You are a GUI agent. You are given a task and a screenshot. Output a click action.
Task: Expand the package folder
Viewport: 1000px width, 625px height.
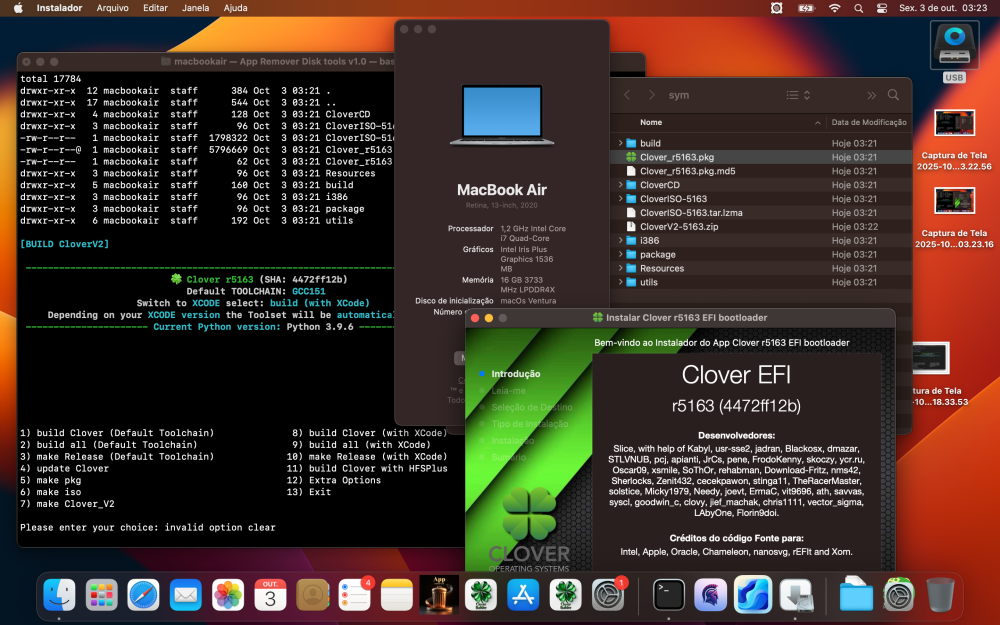tap(620, 254)
